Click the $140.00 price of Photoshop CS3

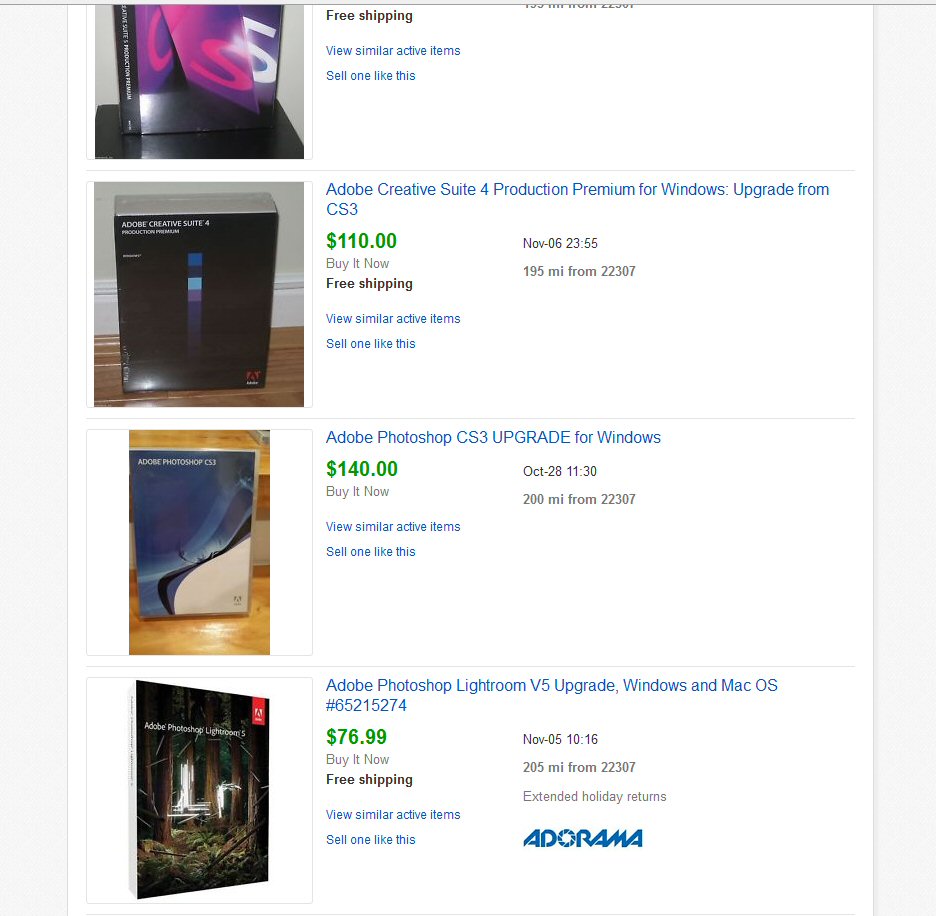pyautogui.click(x=362, y=469)
